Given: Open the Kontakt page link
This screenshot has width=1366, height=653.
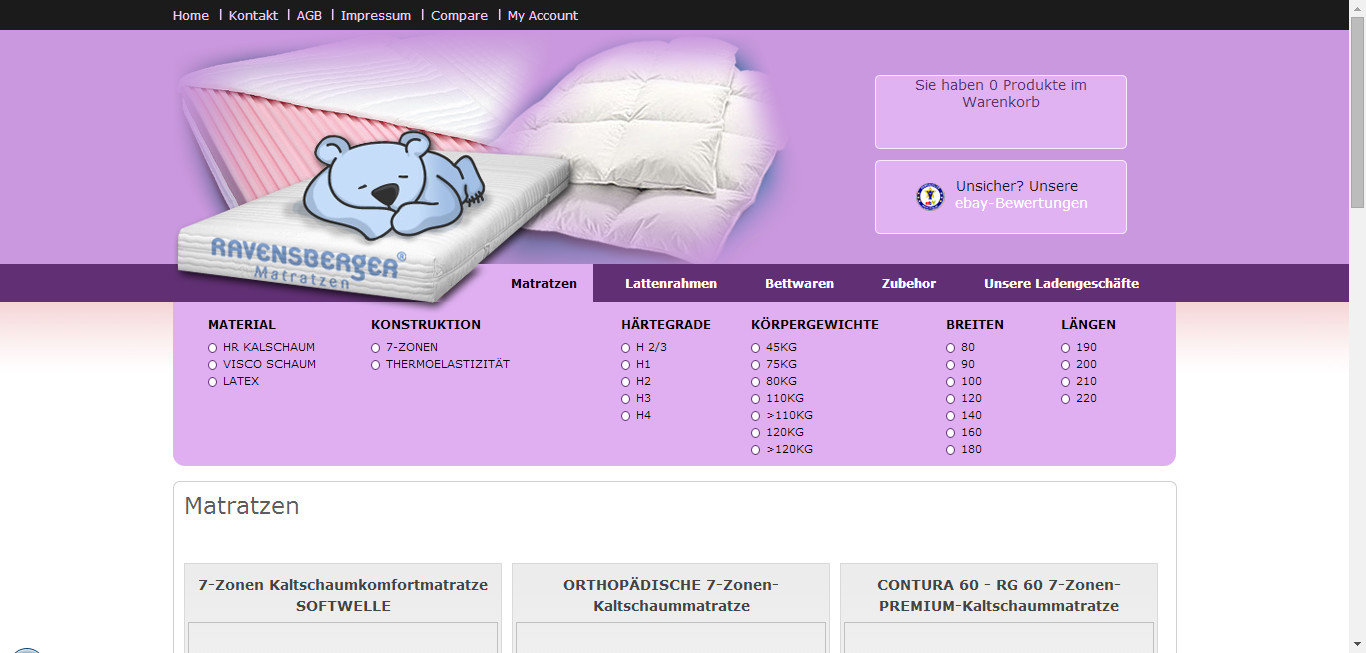Looking at the screenshot, I should pos(253,15).
